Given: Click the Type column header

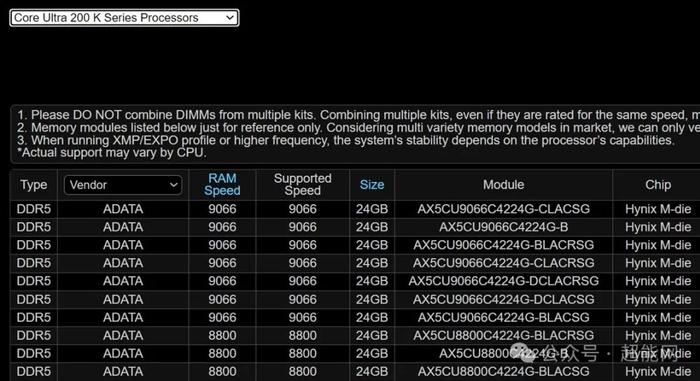Looking at the screenshot, I should tap(33, 185).
